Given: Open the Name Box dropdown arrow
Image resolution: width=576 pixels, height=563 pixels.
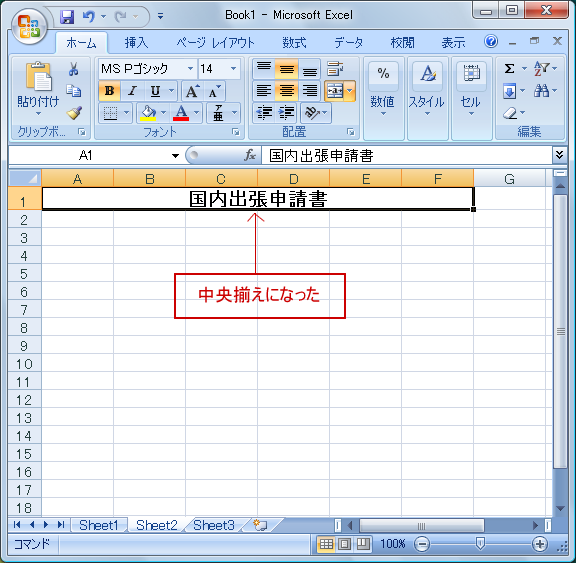Looking at the screenshot, I should 175,156.
